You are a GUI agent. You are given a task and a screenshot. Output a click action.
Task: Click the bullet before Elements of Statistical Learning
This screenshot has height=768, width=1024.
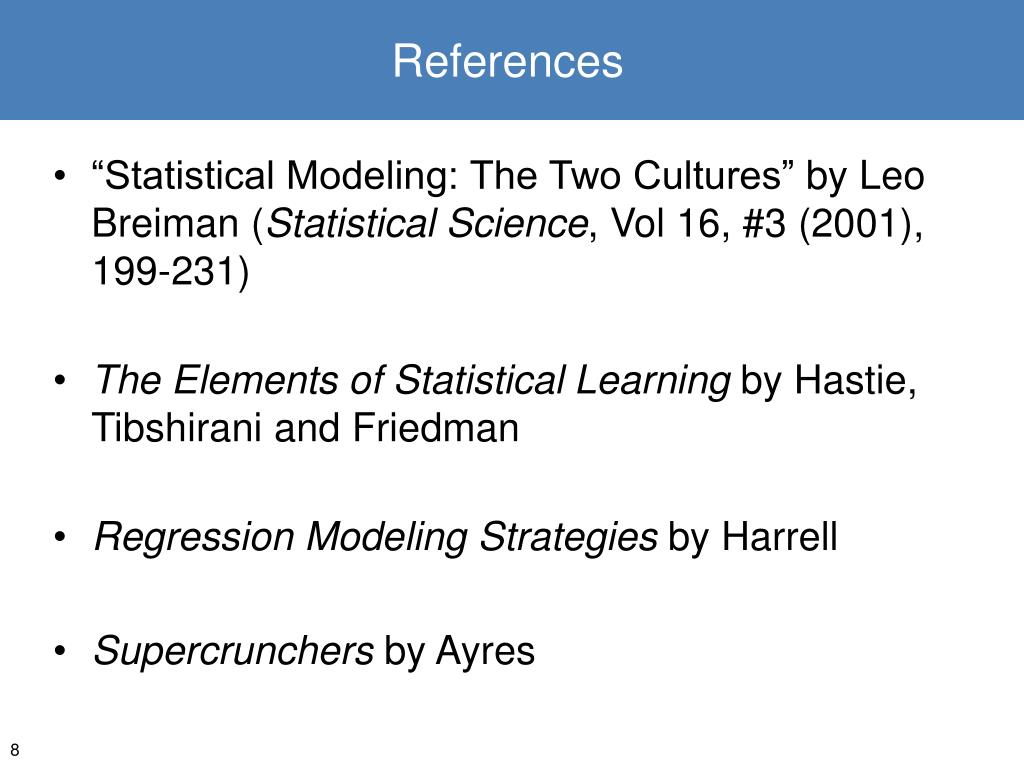[60, 379]
